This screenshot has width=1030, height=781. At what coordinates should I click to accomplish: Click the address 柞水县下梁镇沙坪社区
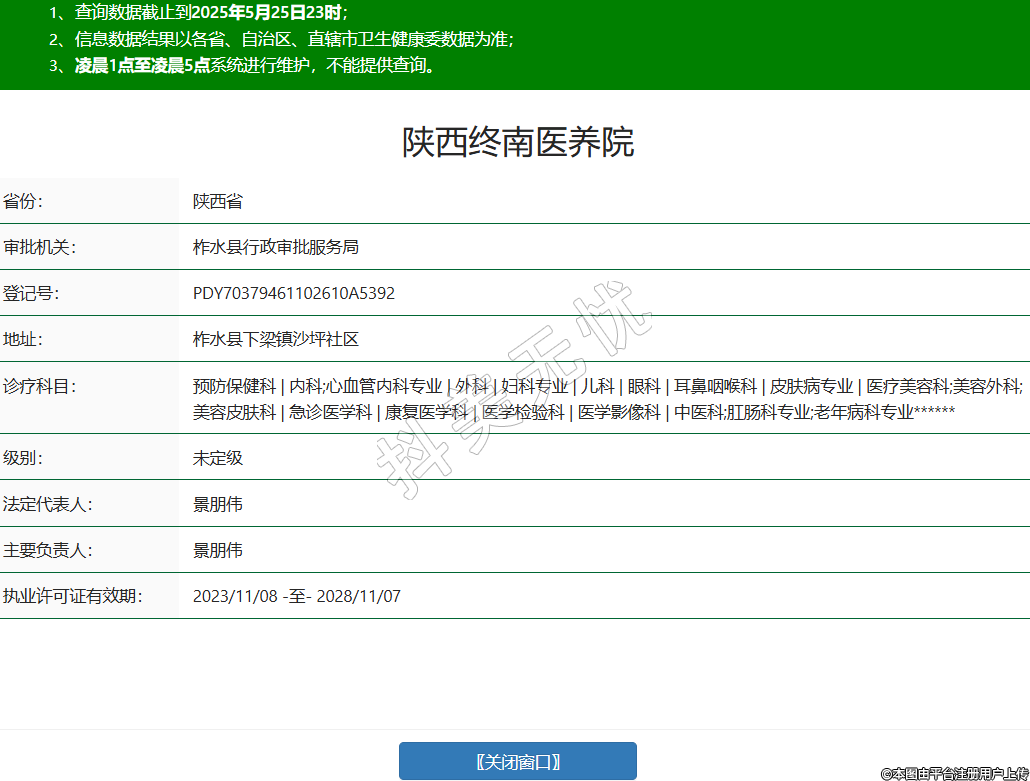click(276, 339)
